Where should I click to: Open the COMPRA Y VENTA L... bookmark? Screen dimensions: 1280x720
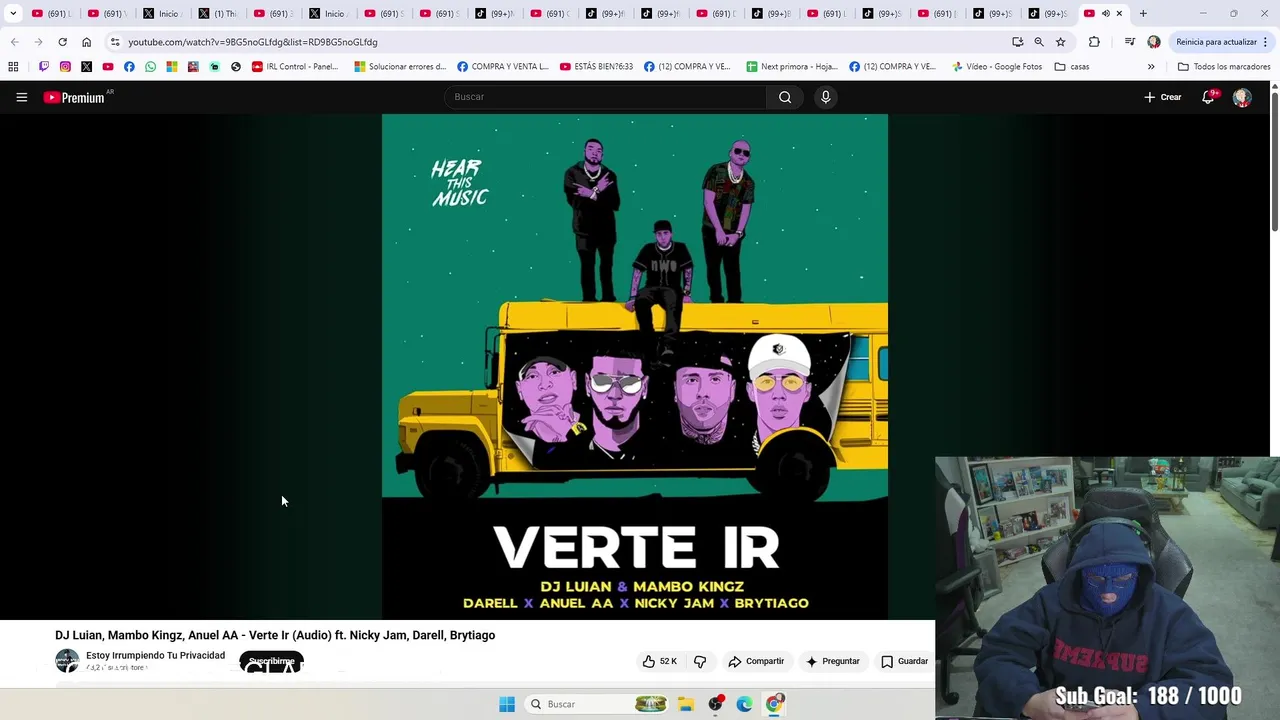[x=503, y=67]
